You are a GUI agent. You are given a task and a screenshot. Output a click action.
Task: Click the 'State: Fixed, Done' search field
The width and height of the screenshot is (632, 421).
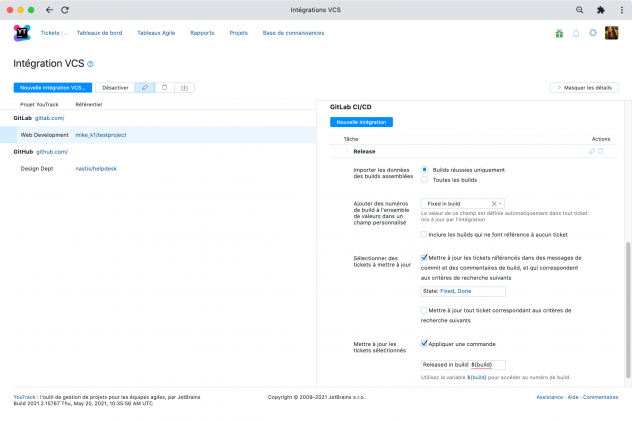coord(463,292)
